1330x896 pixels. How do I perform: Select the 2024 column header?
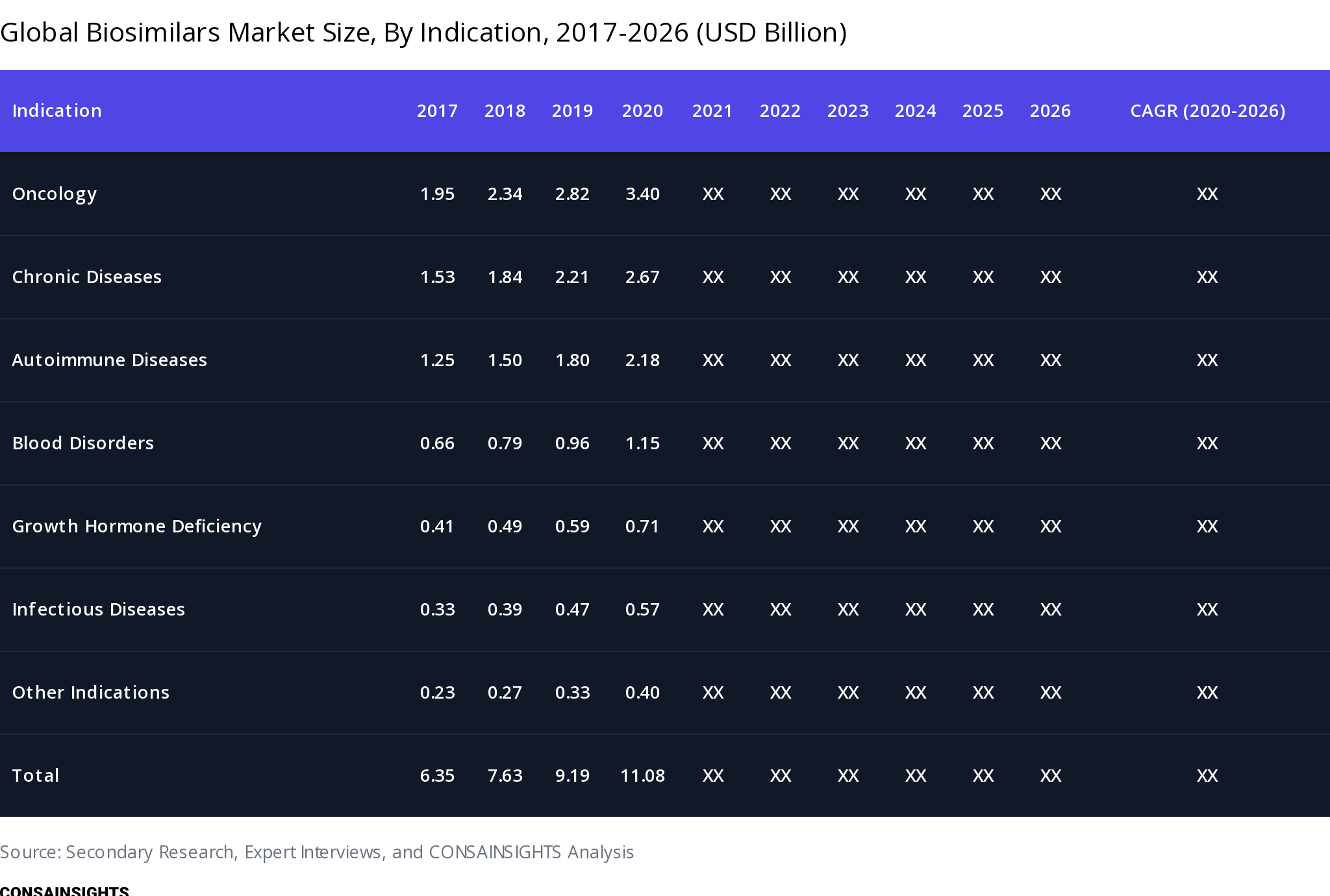click(916, 111)
